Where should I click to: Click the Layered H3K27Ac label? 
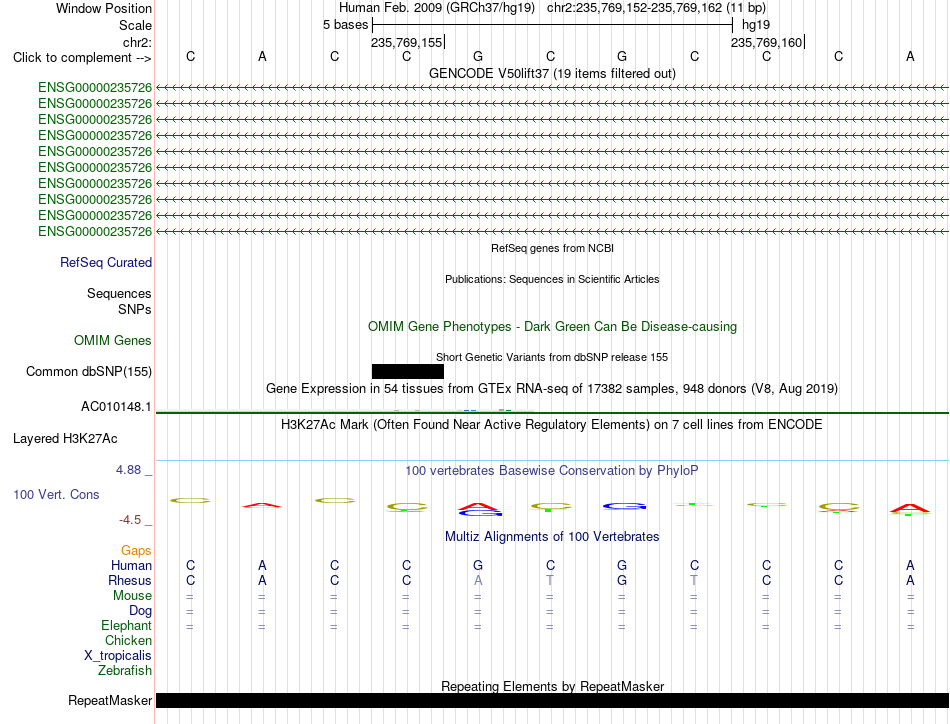[x=65, y=439]
